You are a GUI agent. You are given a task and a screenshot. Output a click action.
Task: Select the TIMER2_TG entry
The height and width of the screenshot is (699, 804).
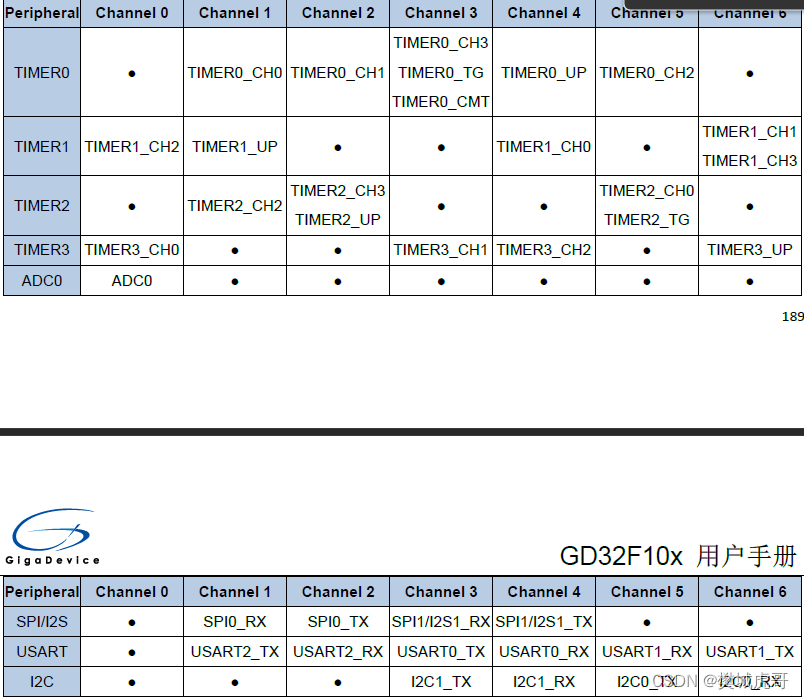tap(646, 220)
